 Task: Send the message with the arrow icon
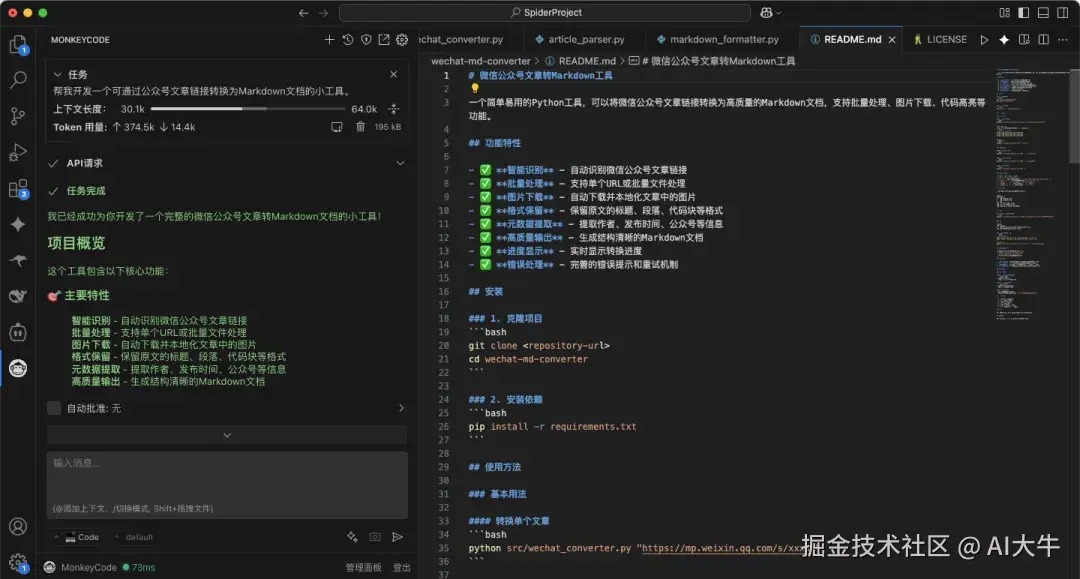[x=397, y=537]
